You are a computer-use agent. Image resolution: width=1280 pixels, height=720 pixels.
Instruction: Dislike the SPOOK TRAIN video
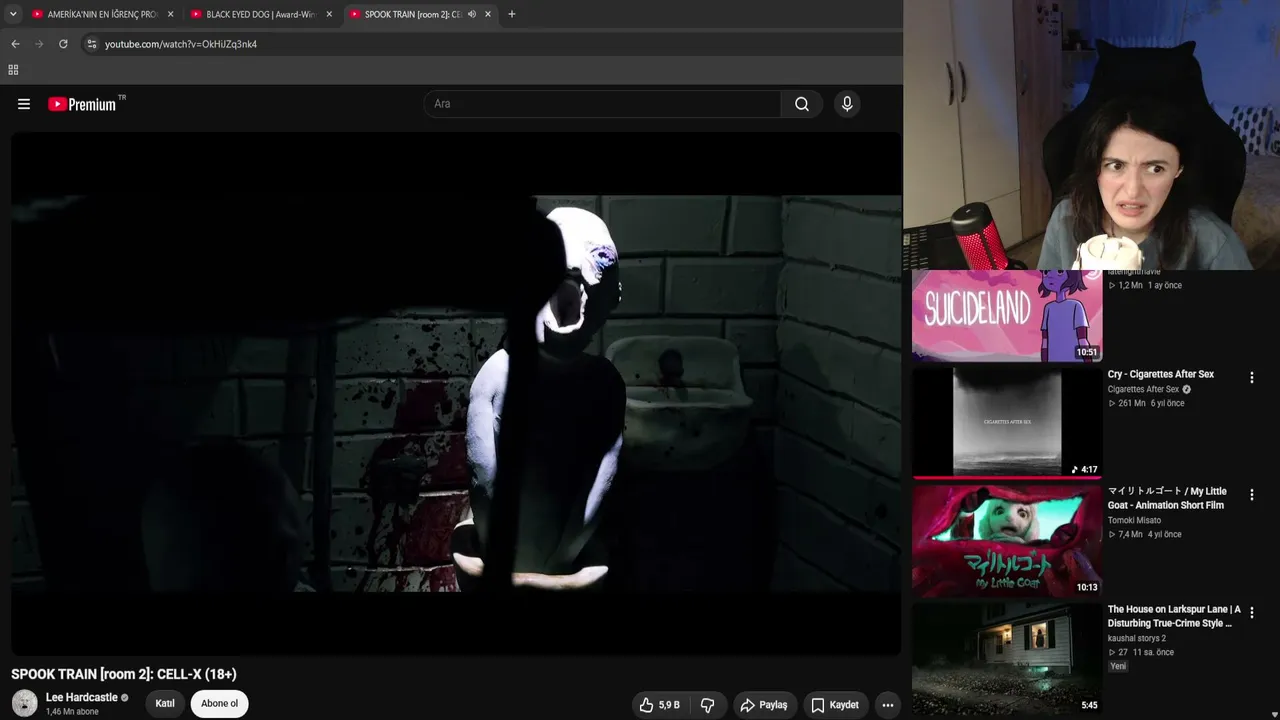pyautogui.click(x=707, y=705)
